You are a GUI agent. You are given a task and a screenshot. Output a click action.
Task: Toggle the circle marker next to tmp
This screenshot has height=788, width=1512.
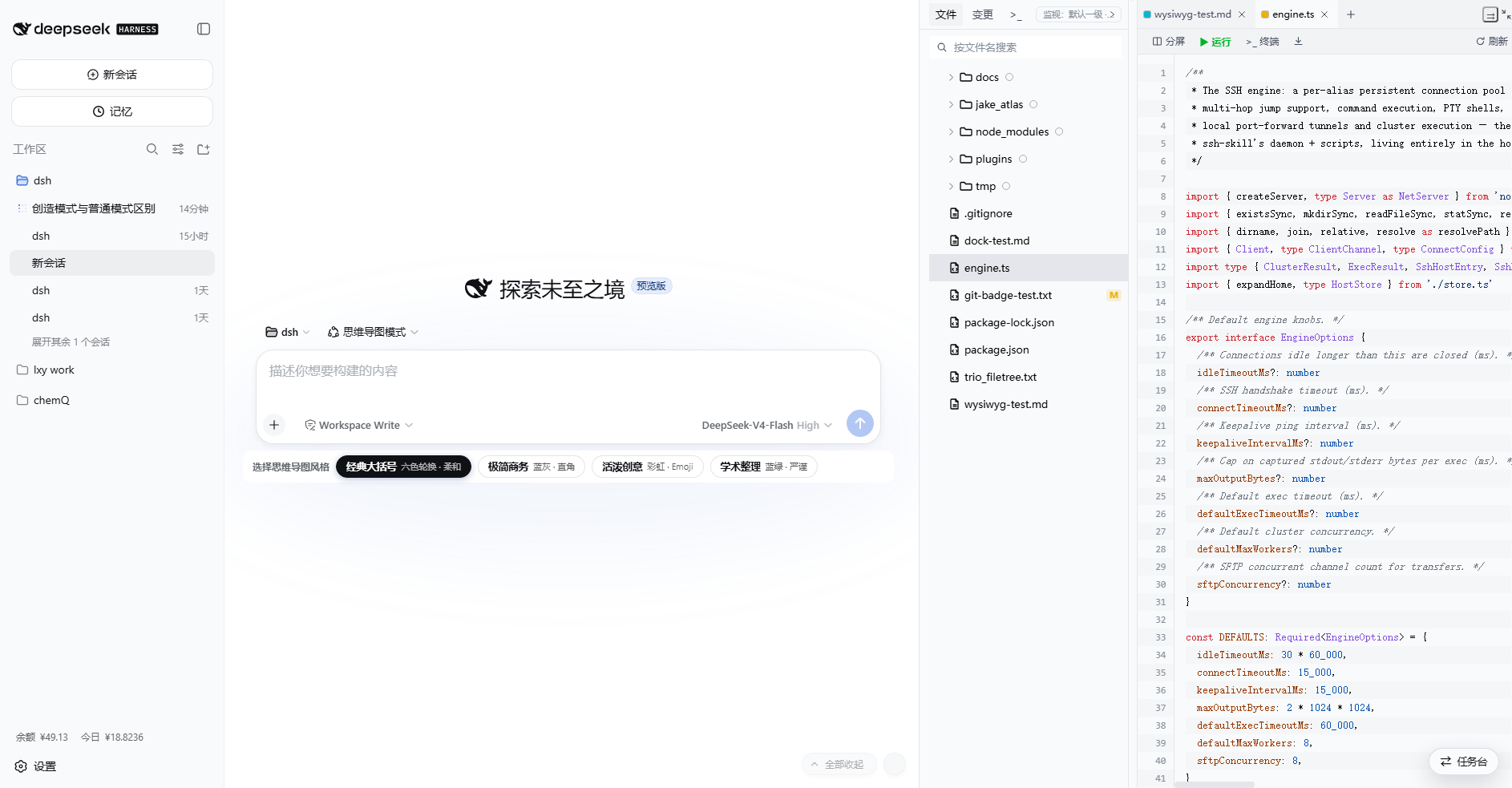click(1006, 186)
